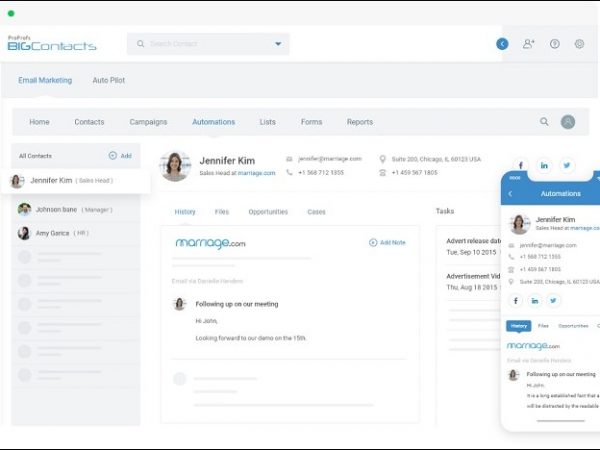Image resolution: width=600 pixels, height=450 pixels.
Task: Switch to the Auto Pilot tab
Action: coord(110,80)
